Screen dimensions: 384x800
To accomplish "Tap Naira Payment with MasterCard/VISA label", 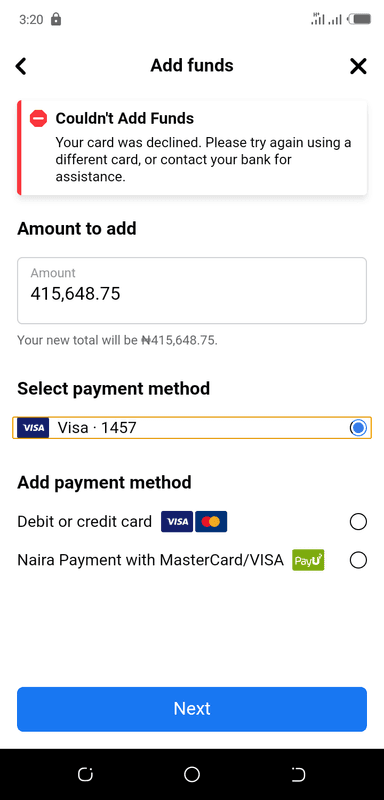I will pyautogui.click(x=150, y=560).
